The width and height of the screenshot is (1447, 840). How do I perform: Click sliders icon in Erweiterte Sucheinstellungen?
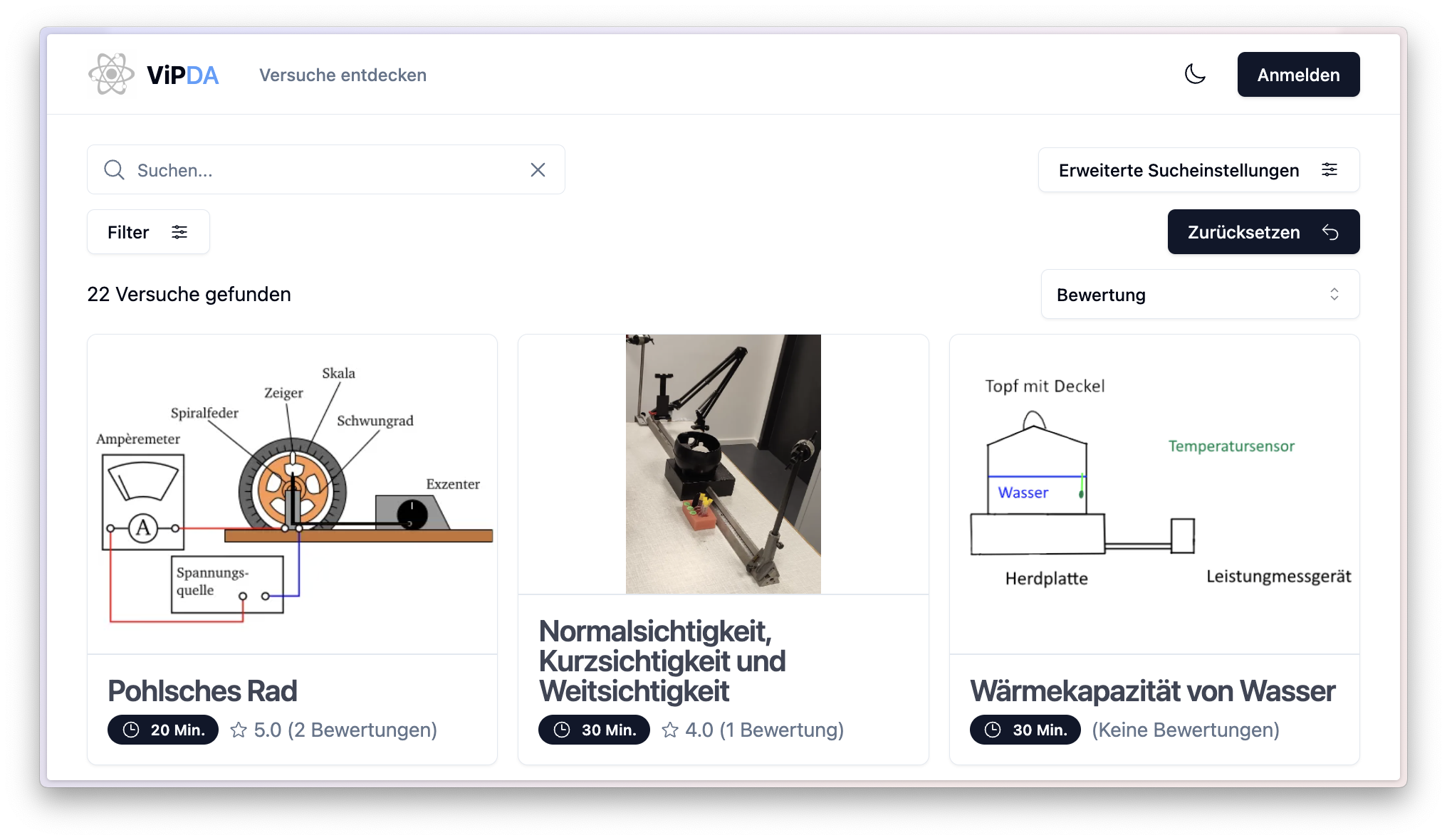click(x=1330, y=169)
